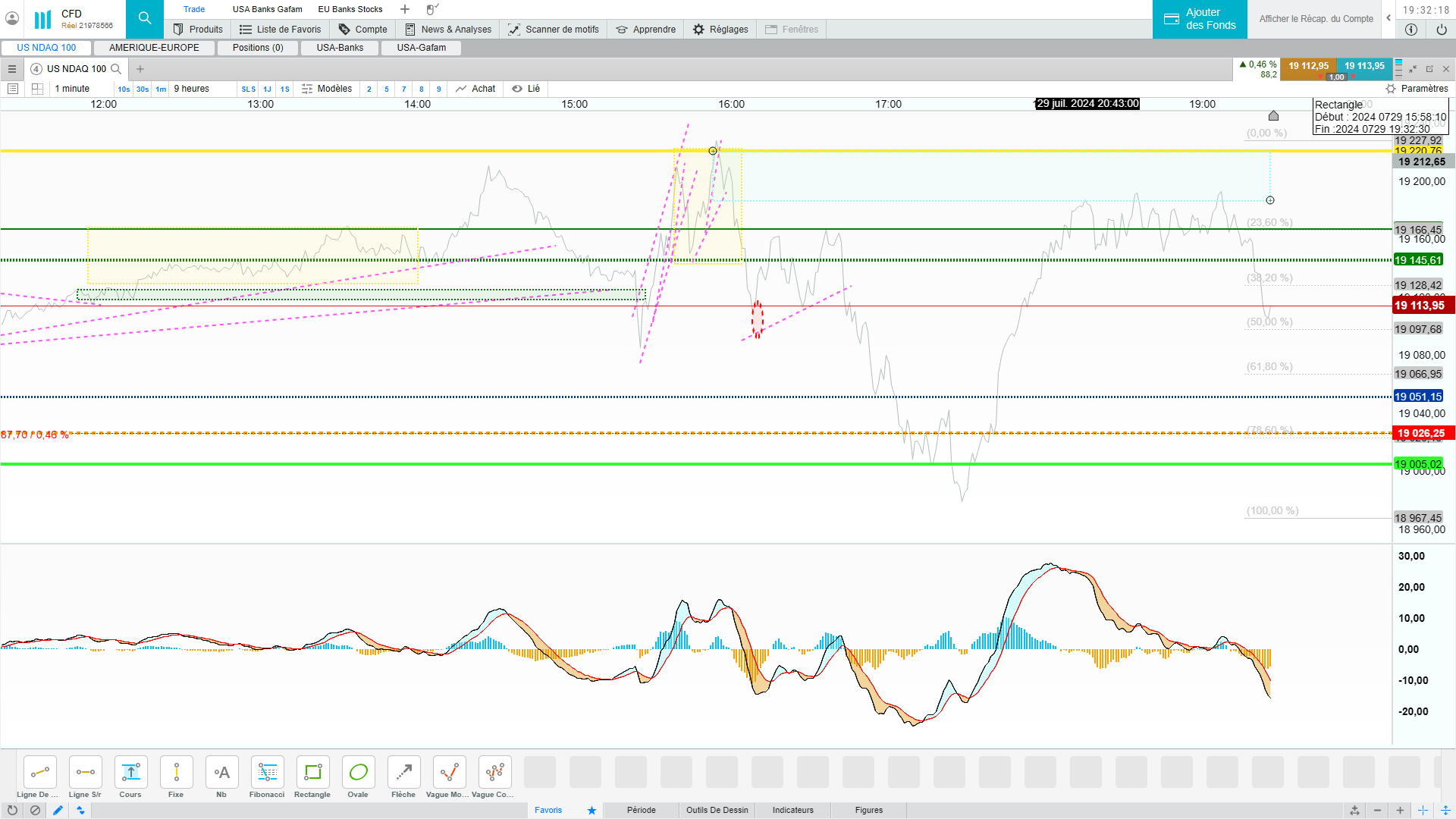Image resolution: width=1456 pixels, height=819 pixels.
Task: Click the green 19 145,61 price label
Action: (1418, 260)
